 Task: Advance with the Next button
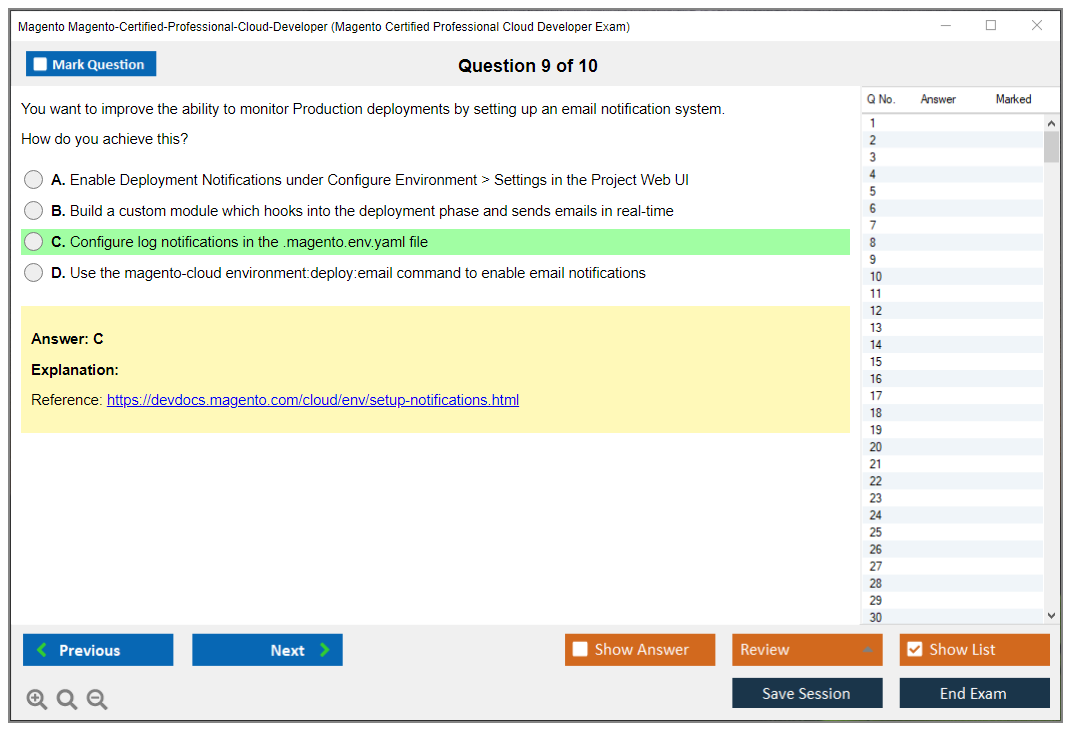coord(267,650)
